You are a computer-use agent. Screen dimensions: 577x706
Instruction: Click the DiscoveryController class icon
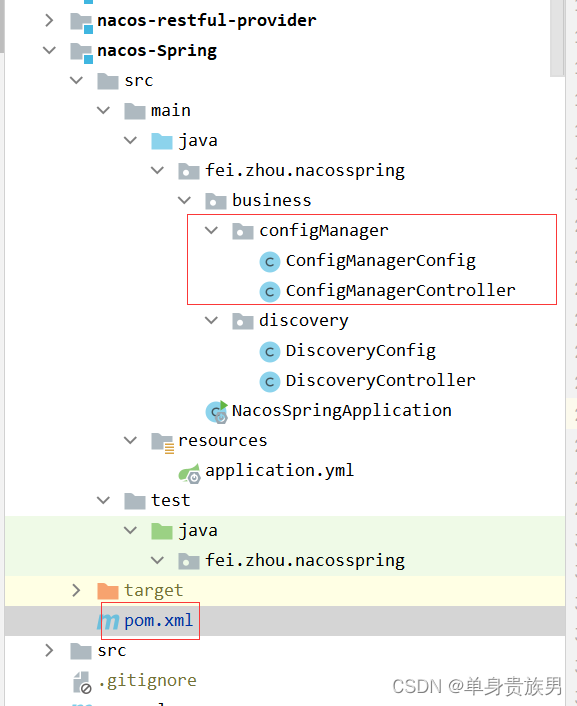pyautogui.click(x=270, y=382)
